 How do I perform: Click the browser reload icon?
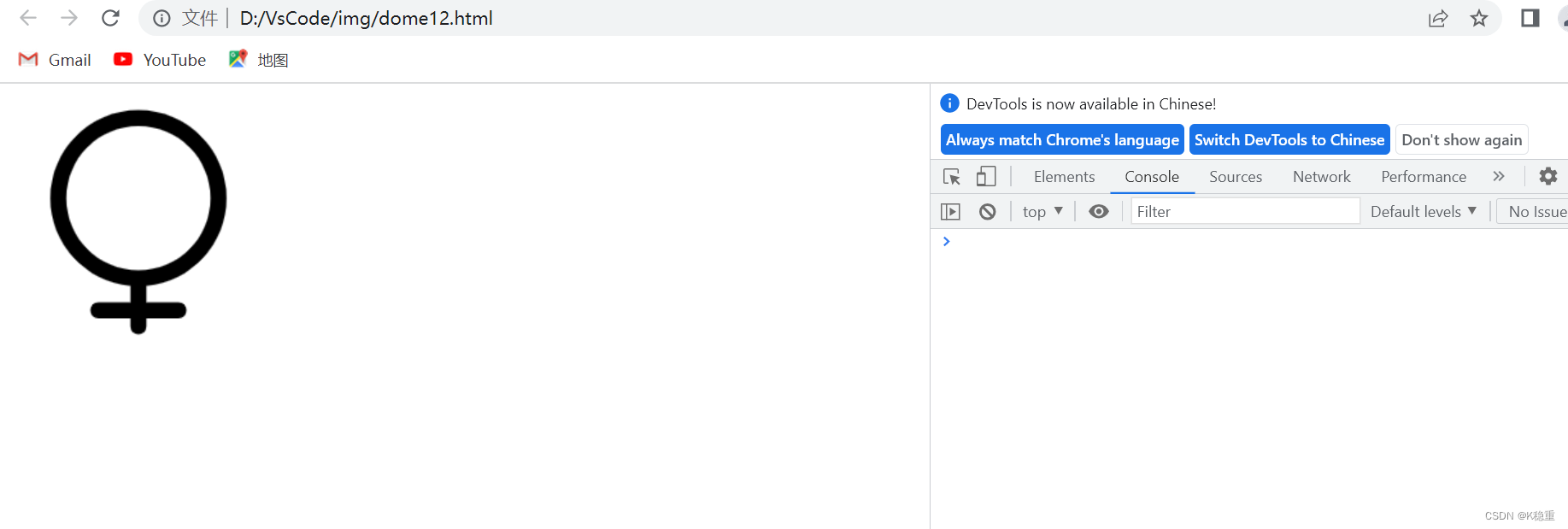110,18
